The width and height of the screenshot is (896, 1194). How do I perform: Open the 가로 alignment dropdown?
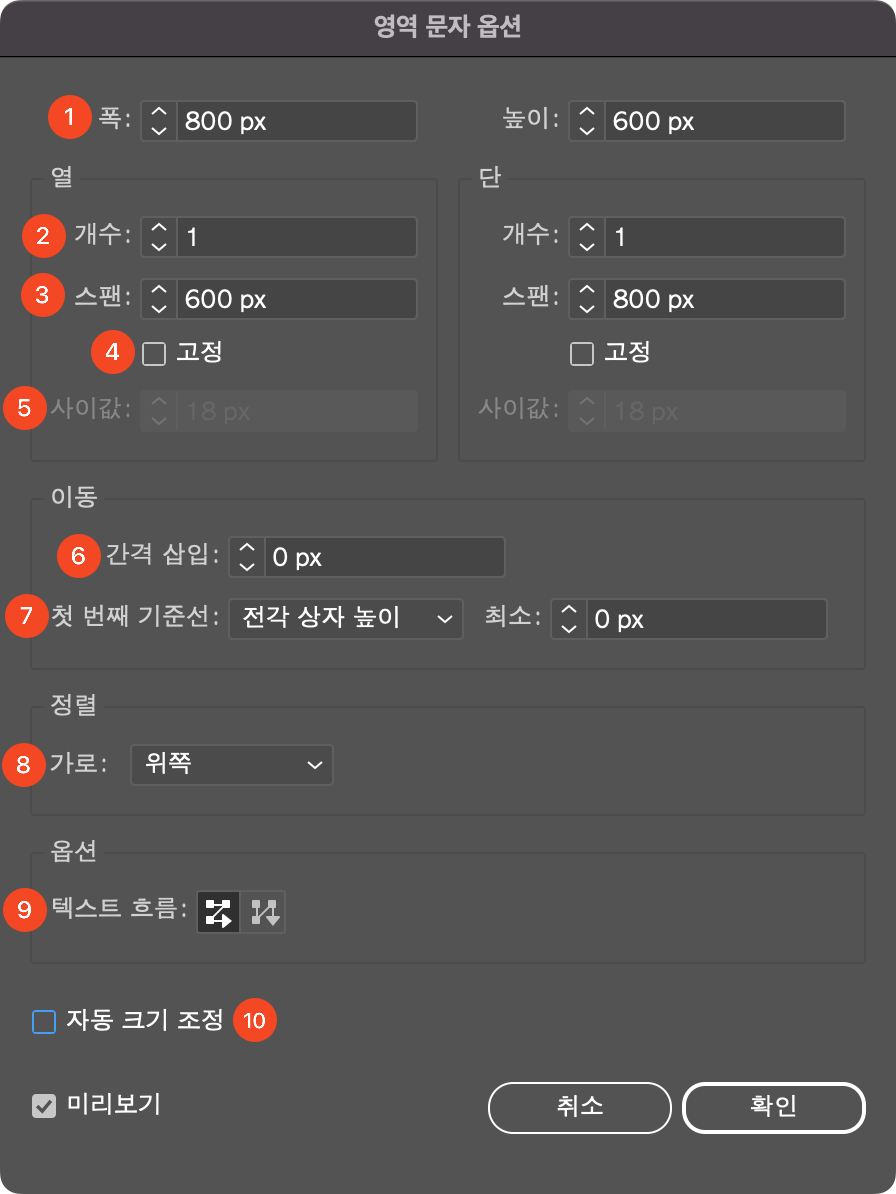(x=231, y=765)
